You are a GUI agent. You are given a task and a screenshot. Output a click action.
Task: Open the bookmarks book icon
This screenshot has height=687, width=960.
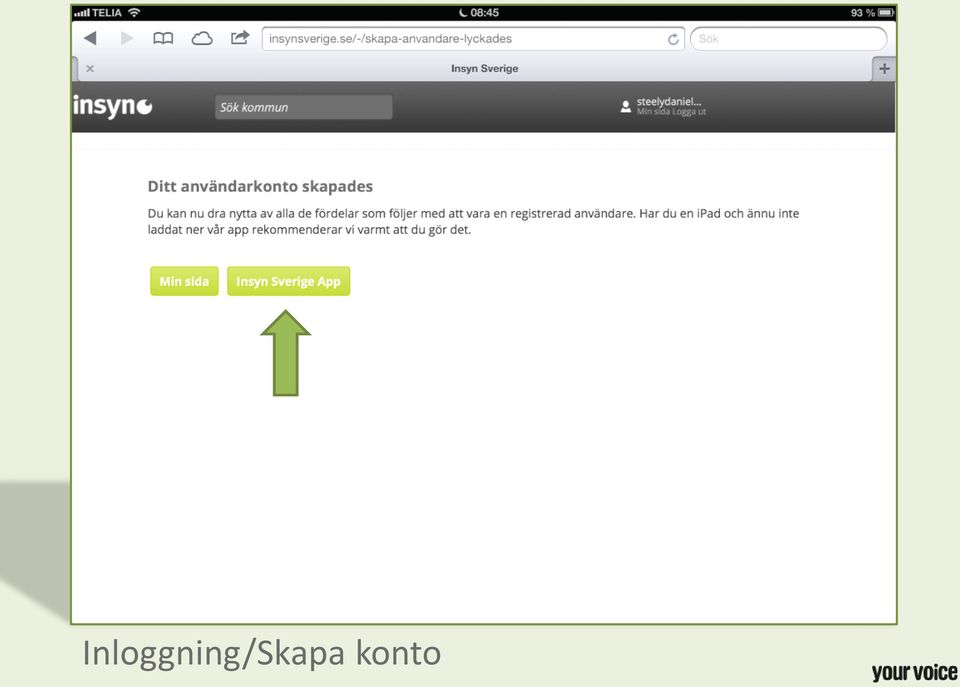pos(163,39)
